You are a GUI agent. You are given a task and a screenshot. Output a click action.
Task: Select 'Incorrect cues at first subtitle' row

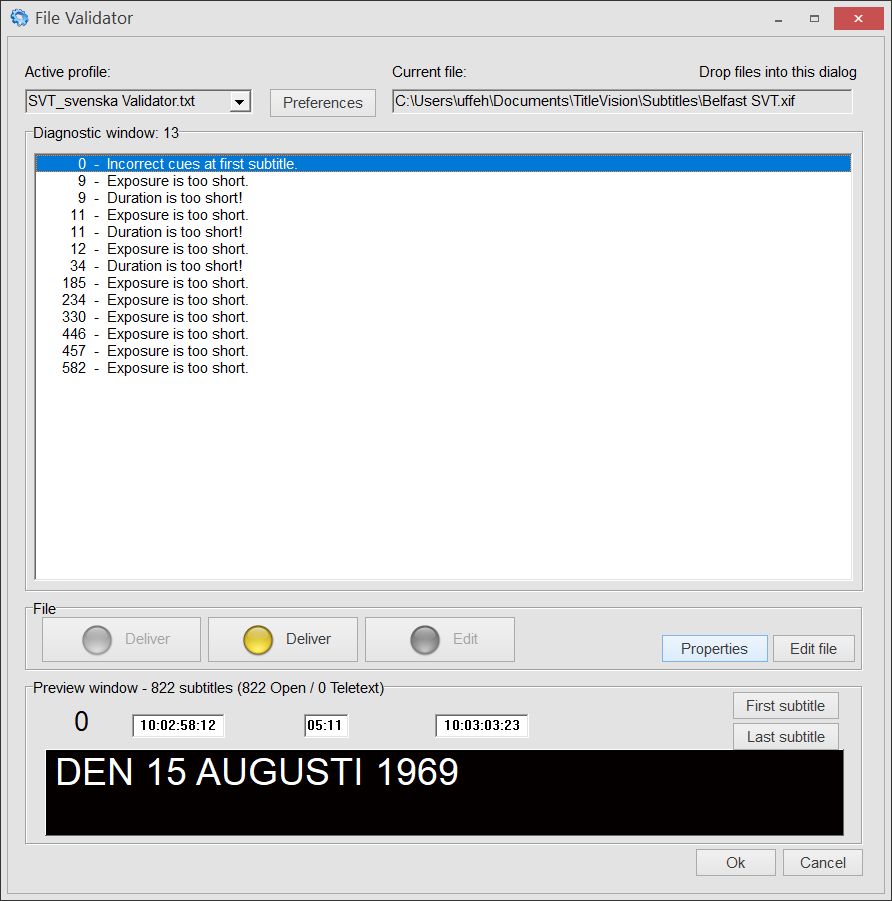tap(443, 164)
